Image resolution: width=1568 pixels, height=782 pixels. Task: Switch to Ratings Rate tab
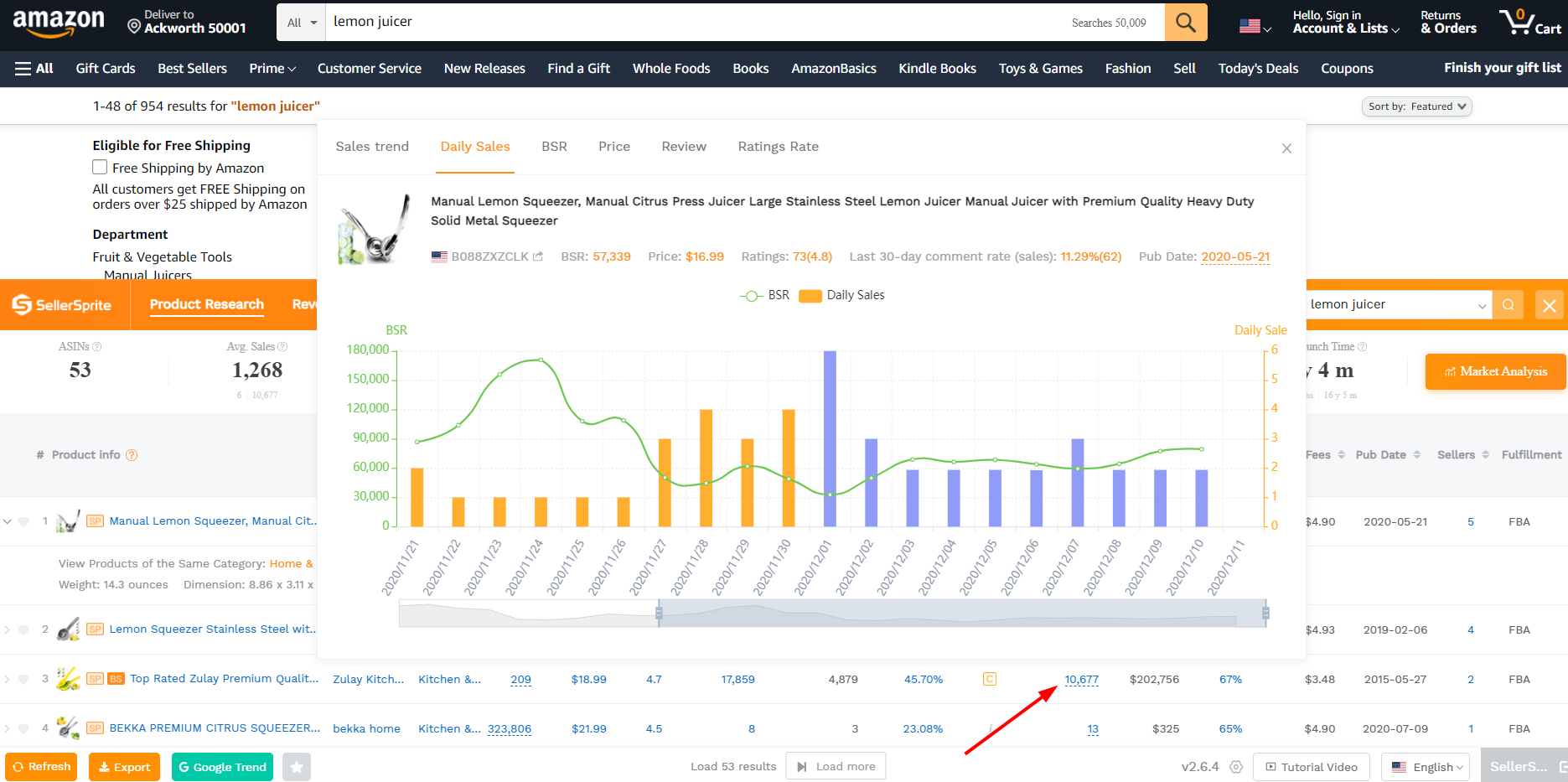779,147
